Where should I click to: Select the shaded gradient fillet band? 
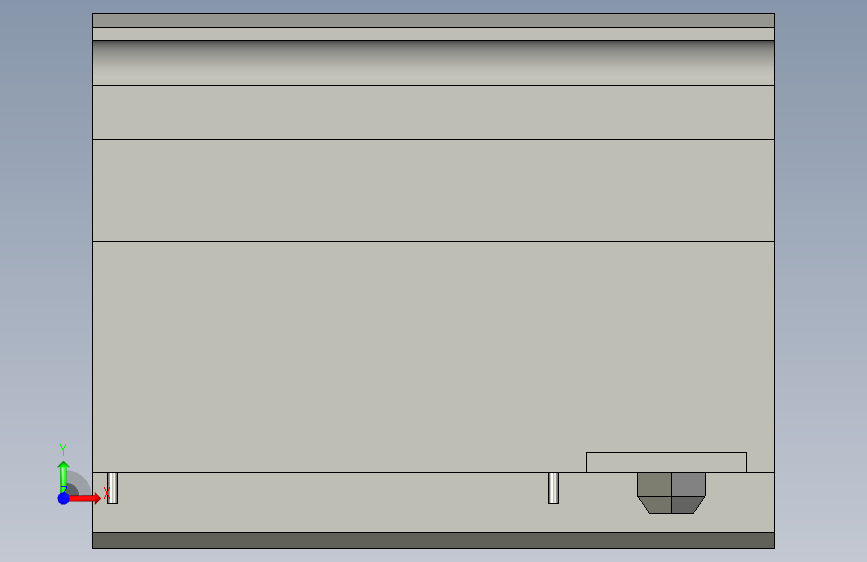click(434, 63)
